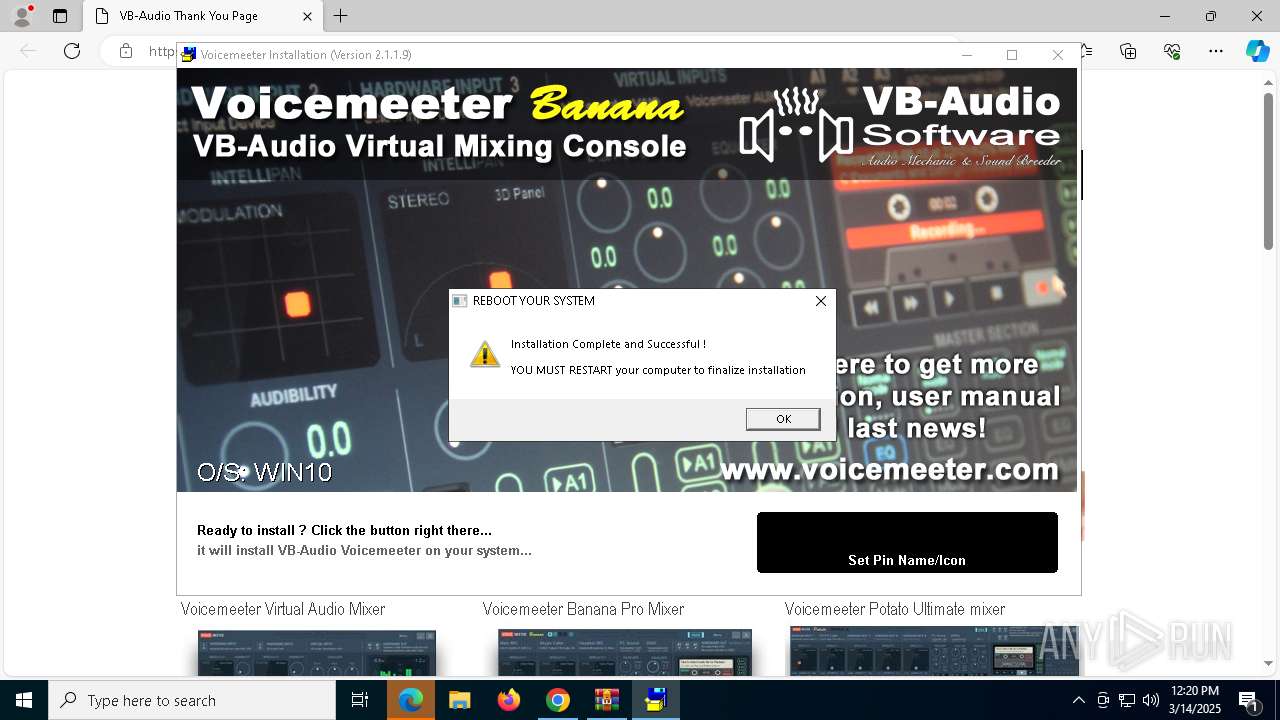This screenshot has height=720, width=1280.
Task: Minimize the Voicemeeter Installation window
Action: [x=966, y=55]
